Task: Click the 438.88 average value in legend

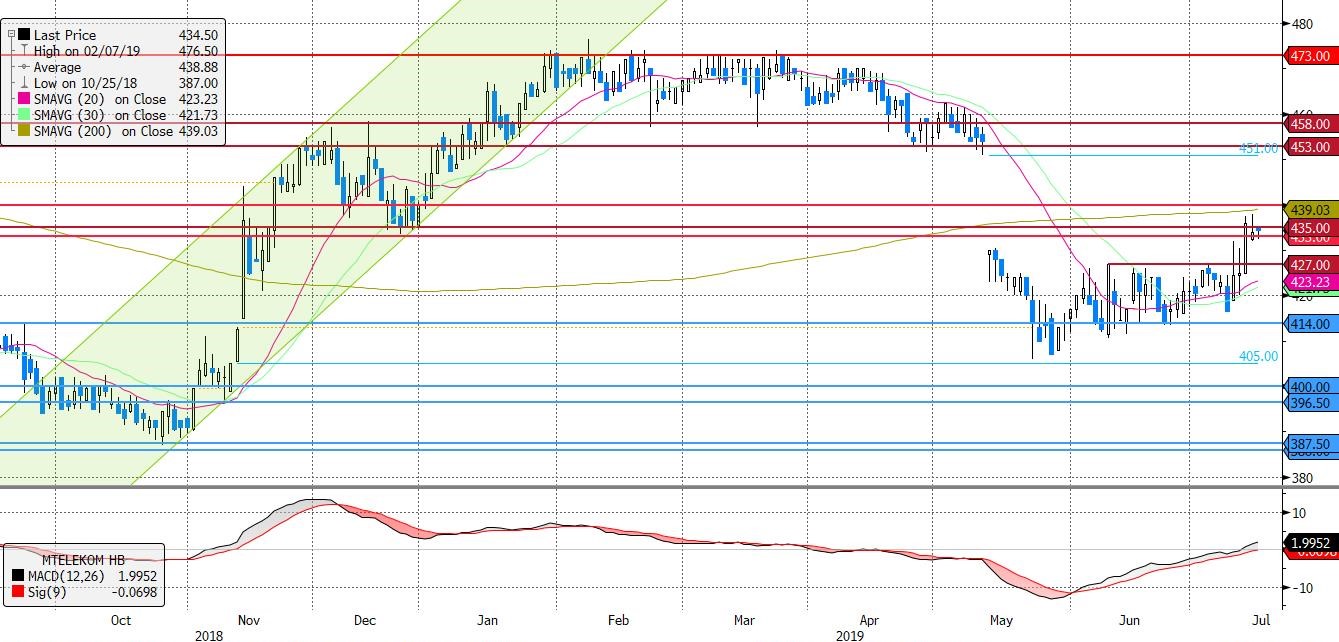Action: [198, 67]
